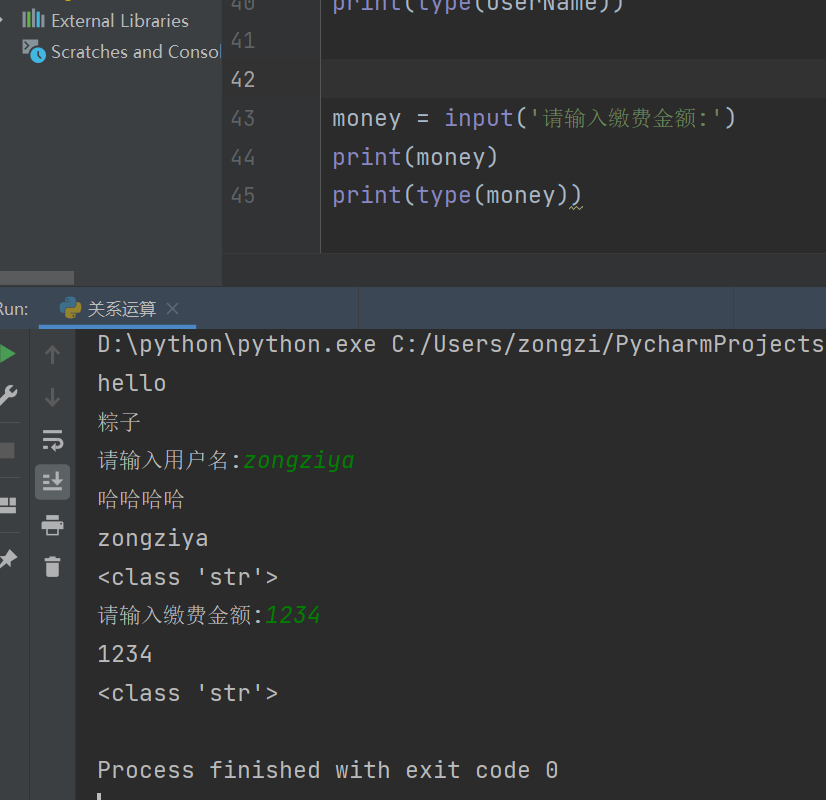The width and height of the screenshot is (826, 800).
Task: Pin the Run tab
Action: (7, 559)
